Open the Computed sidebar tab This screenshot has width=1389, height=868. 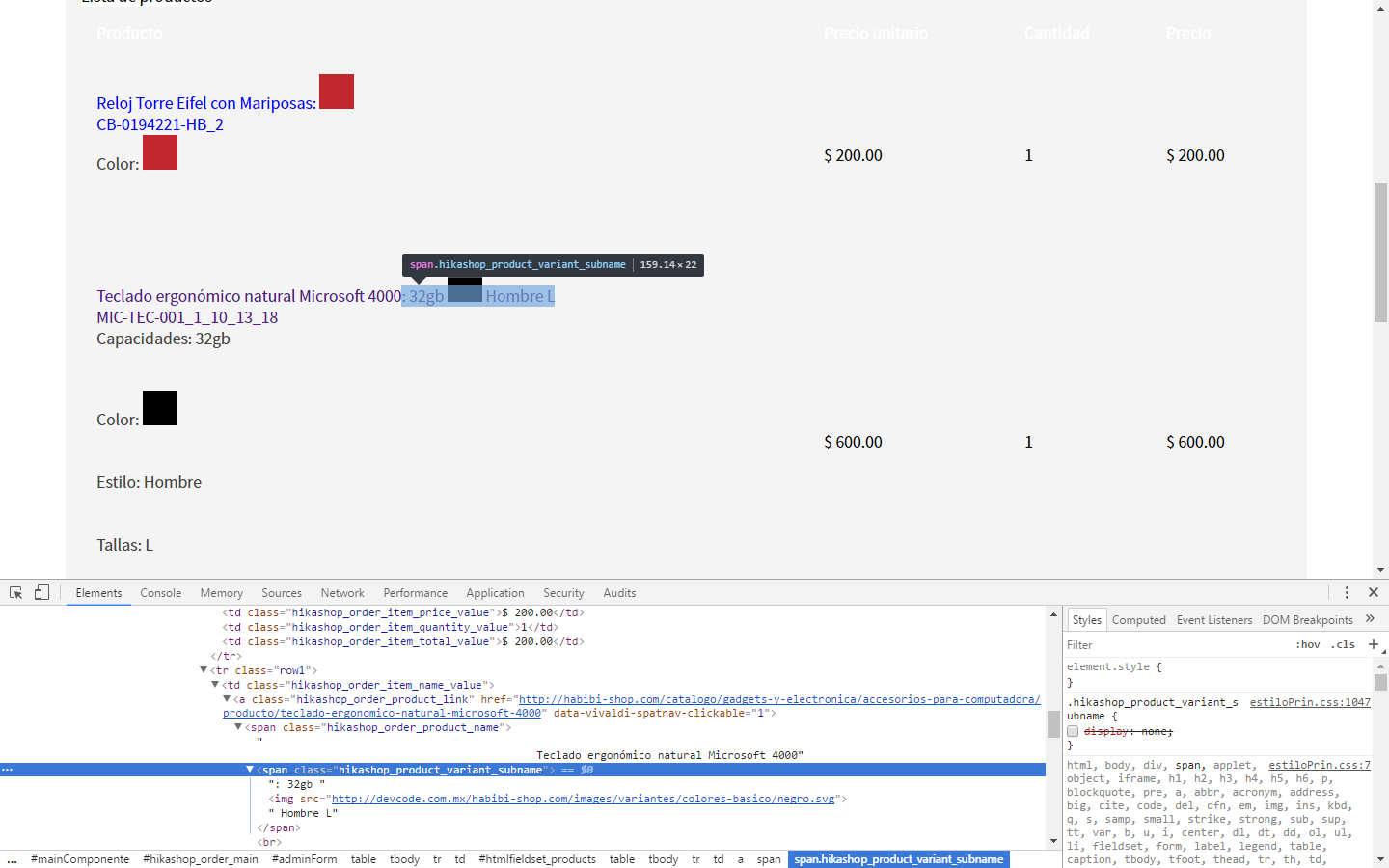1139,620
